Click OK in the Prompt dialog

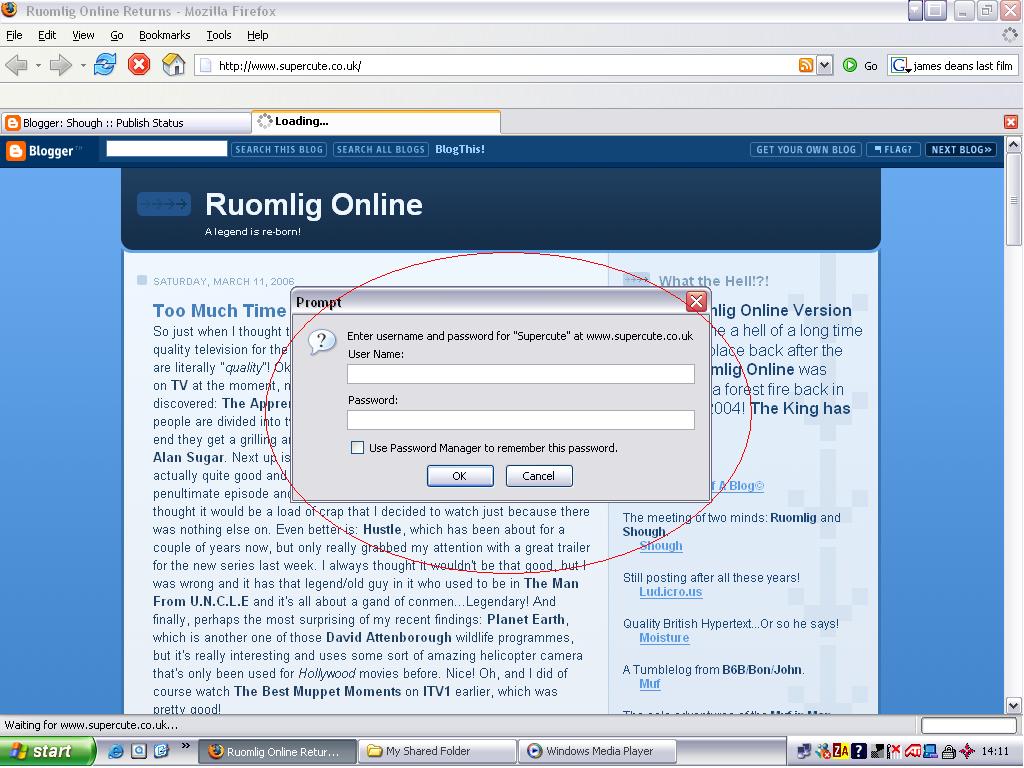[x=460, y=476]
